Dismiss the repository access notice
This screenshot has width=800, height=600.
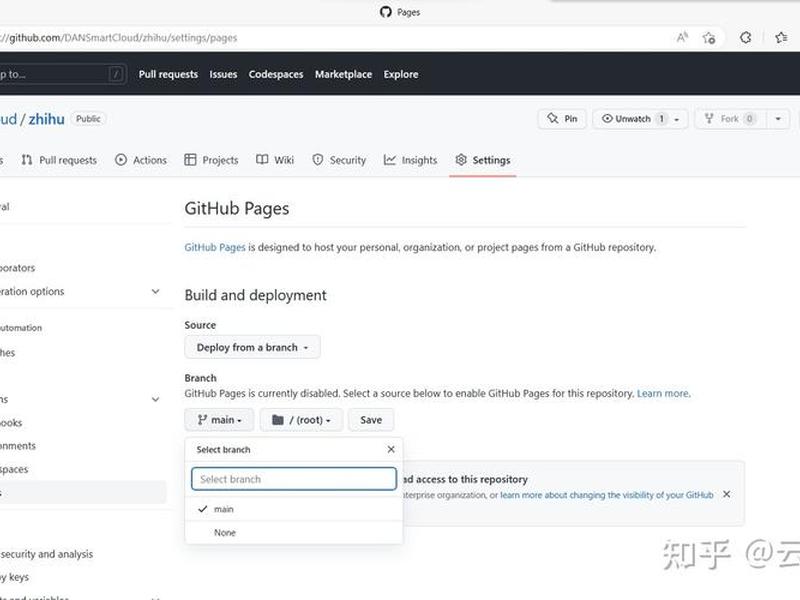[727, 494]
